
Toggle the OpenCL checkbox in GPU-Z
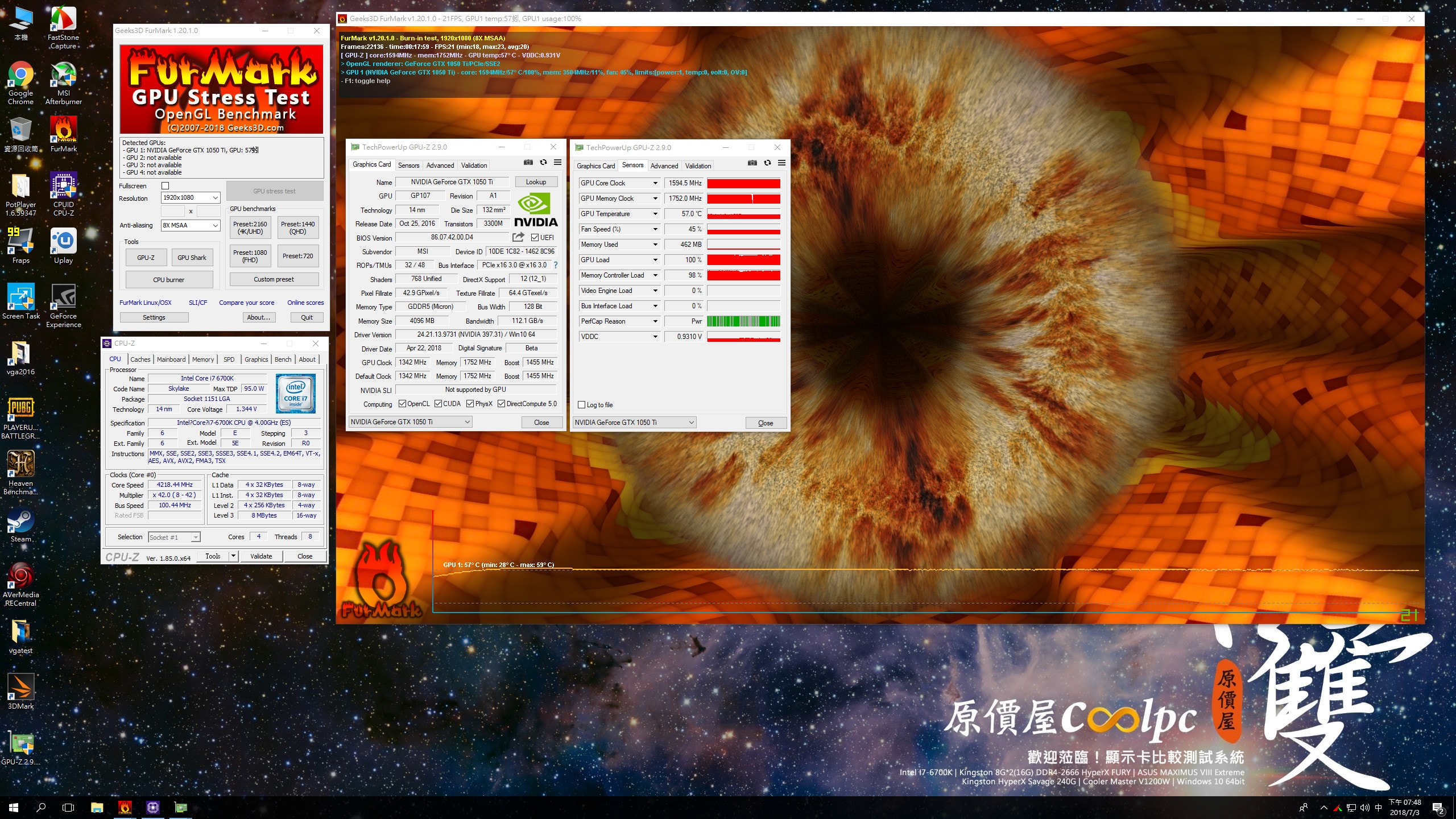pyautogui.click(x=402, y=404)
